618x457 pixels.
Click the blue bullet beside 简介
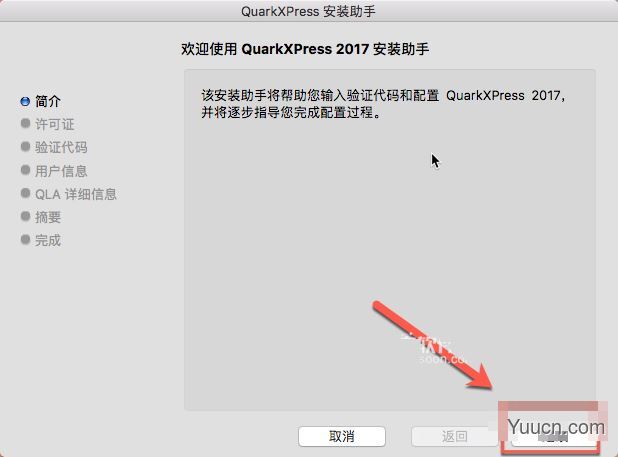[x=25, y=101]
